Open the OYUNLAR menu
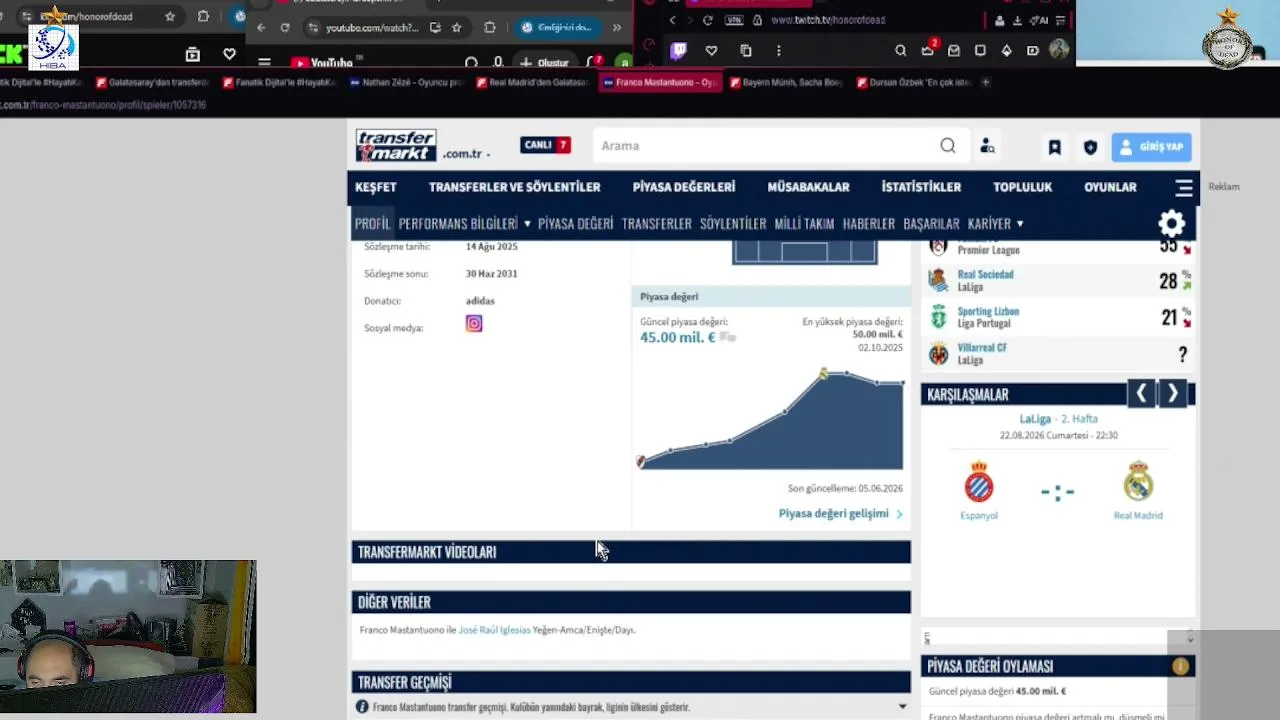1280x720 pixels. tap(1110, 187)
